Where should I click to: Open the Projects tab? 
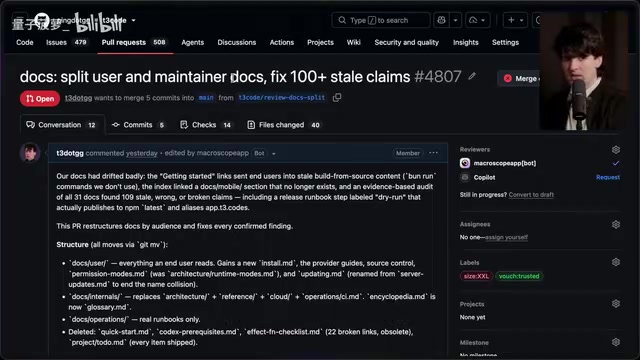click(320, 42)
